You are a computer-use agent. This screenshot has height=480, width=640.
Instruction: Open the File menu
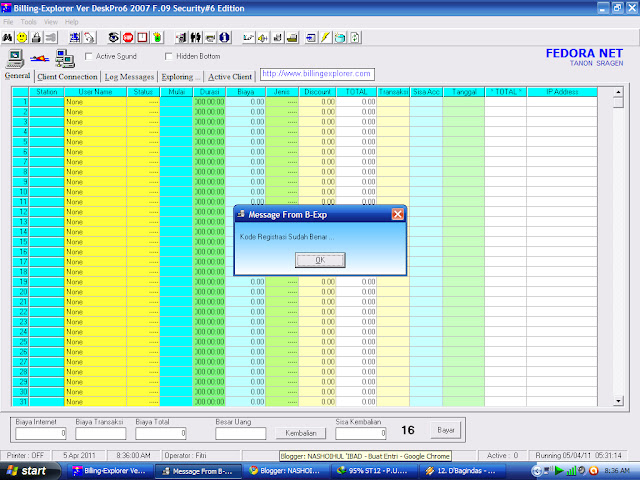pyautogui.click(x=8, y=22)
